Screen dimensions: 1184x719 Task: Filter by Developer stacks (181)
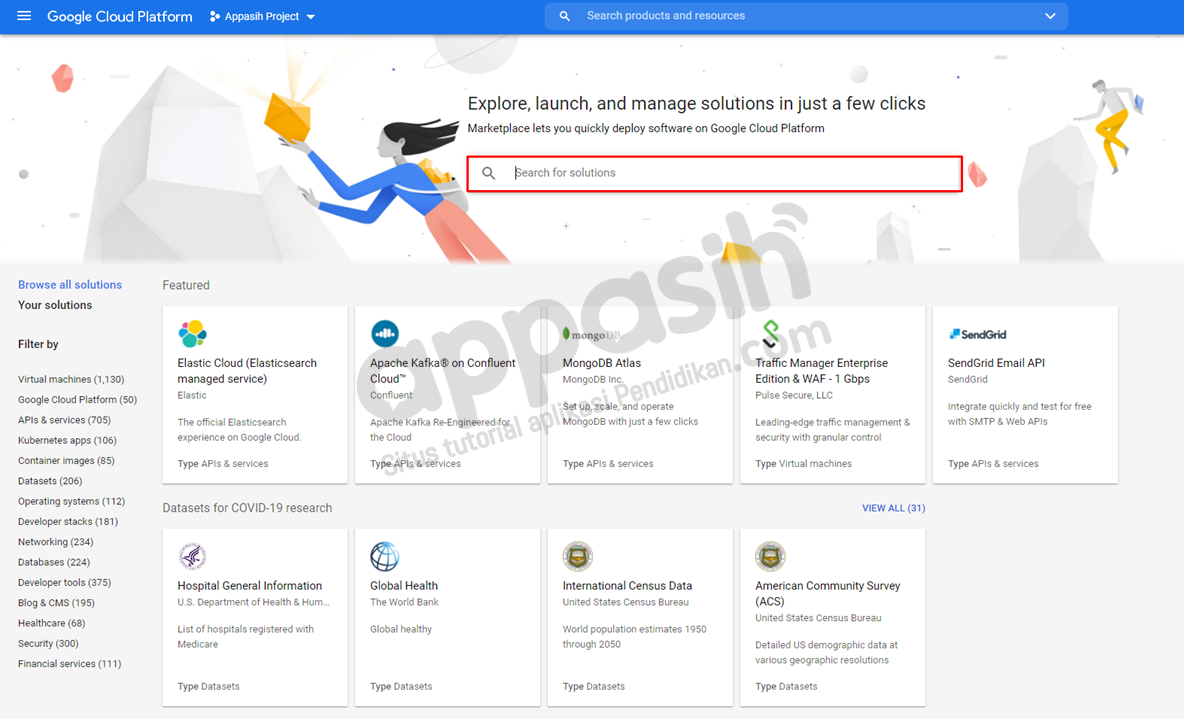(68, 522)
